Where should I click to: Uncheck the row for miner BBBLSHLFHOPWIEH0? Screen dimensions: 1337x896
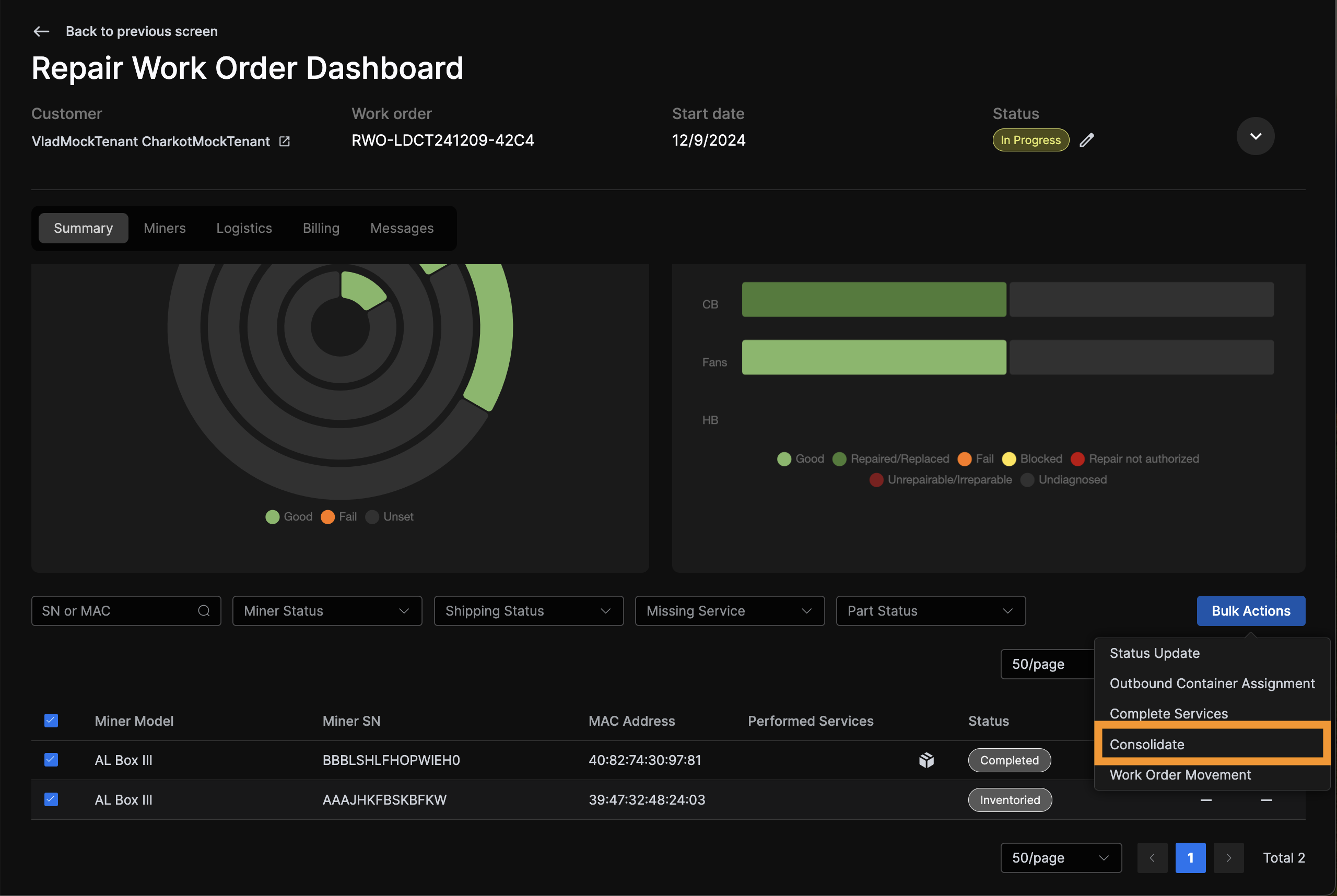(51, 760)
